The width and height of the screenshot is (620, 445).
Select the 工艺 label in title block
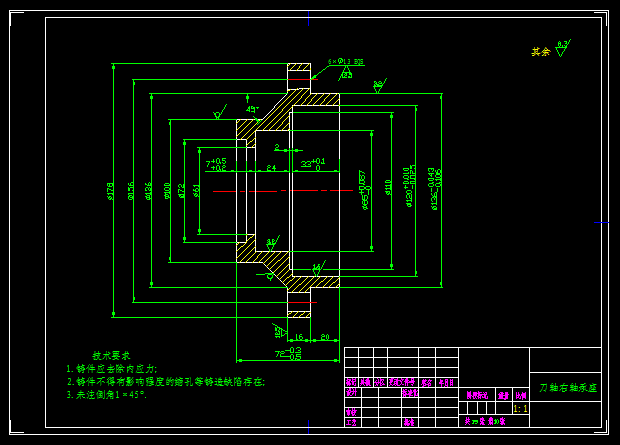click(x=352, y=422)
